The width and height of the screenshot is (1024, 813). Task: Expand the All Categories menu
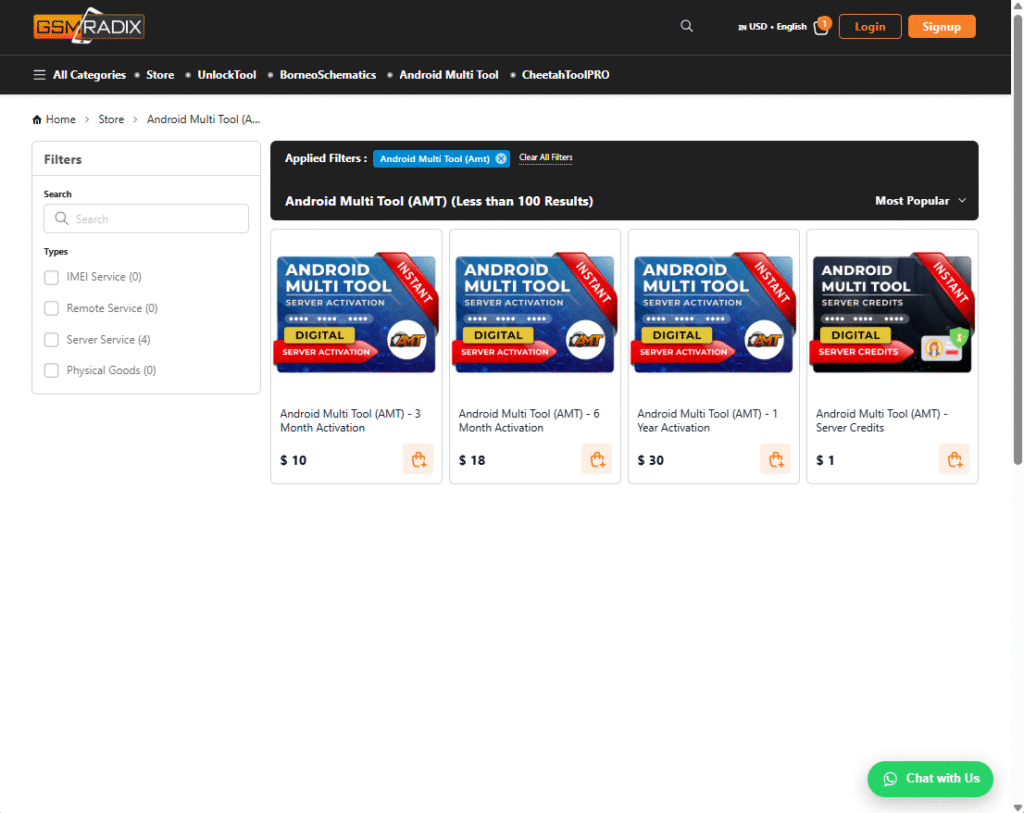(80, 75)
